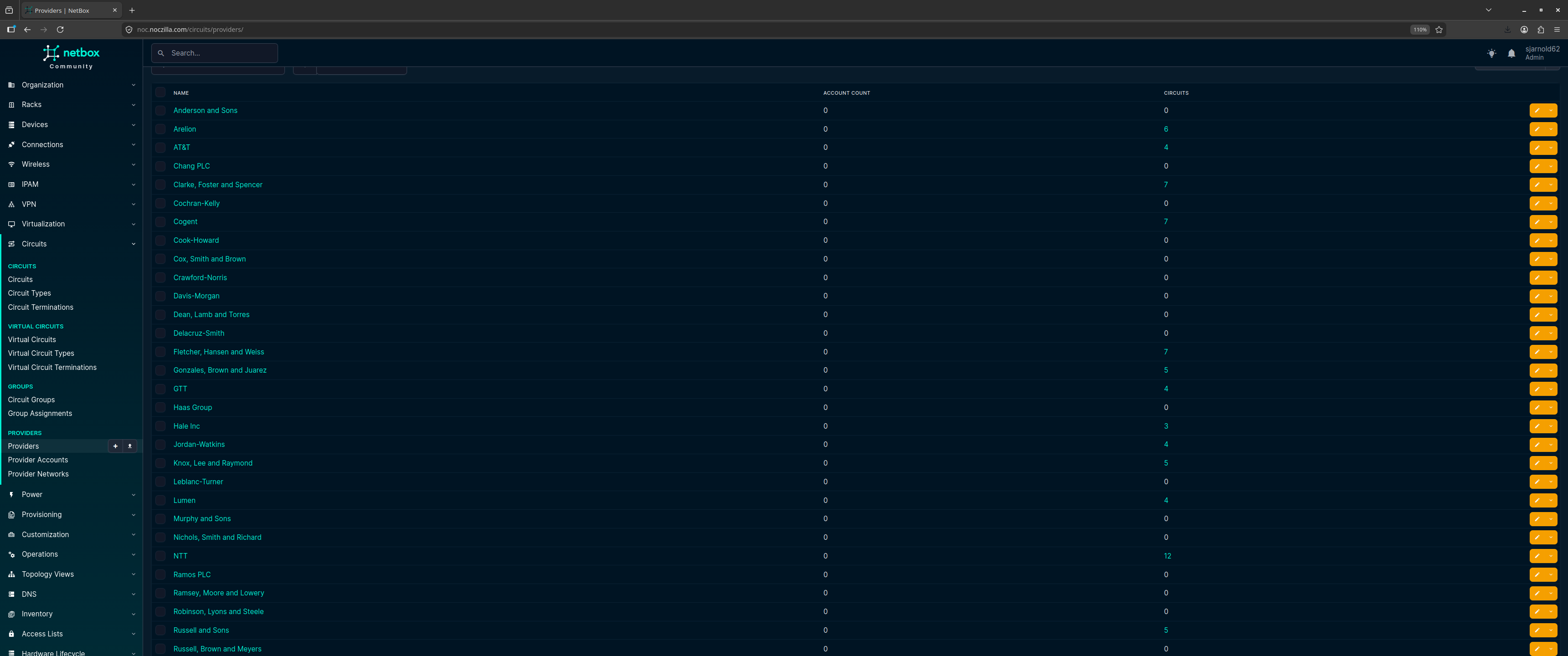Viewport: 1568px width, 656px height.
Task: Go to Circuit Groups in the sidebar
Action: pyautogui.click(x=31, y=400)
